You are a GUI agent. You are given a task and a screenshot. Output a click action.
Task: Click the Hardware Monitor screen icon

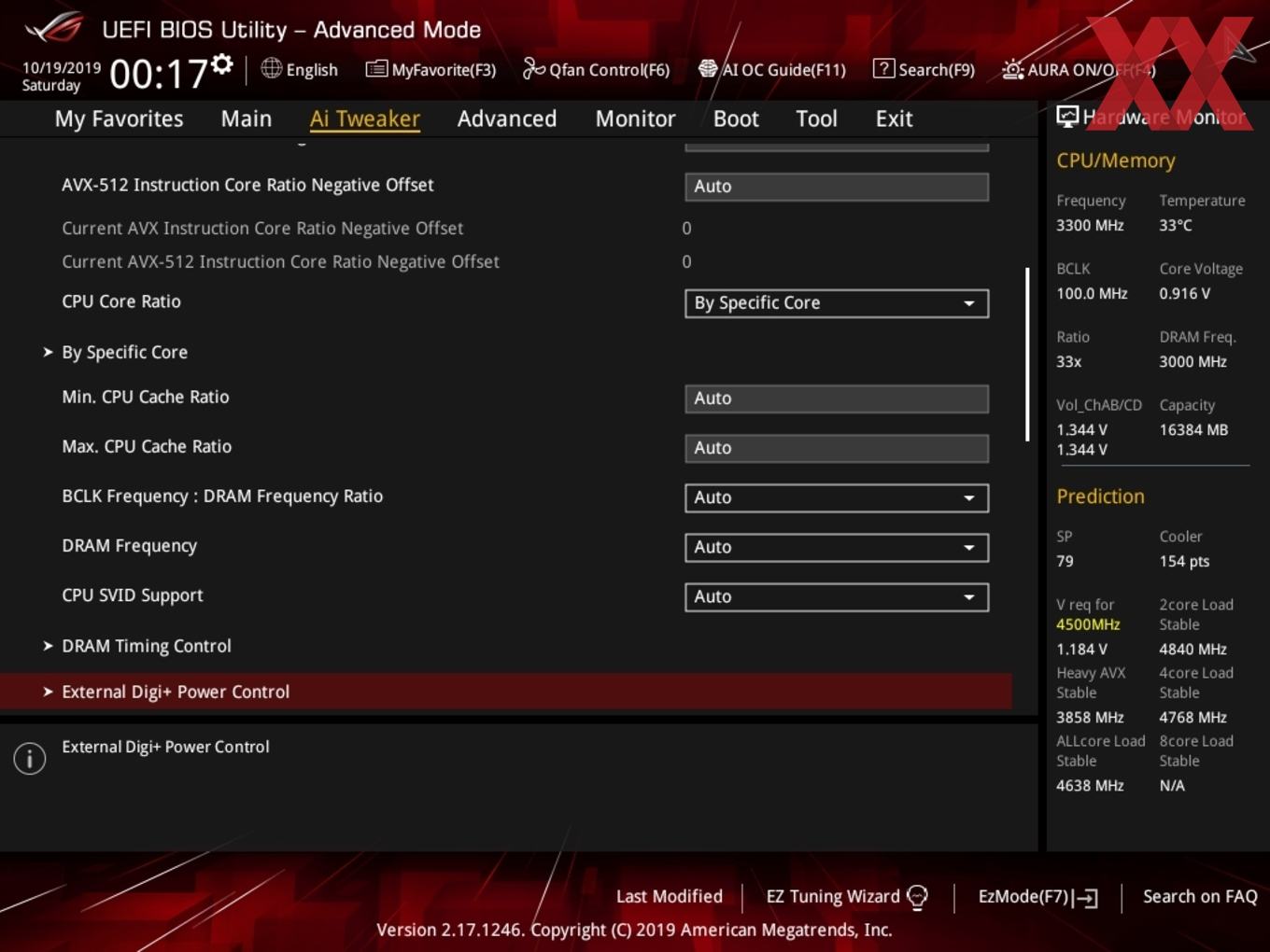[1067, 117]
